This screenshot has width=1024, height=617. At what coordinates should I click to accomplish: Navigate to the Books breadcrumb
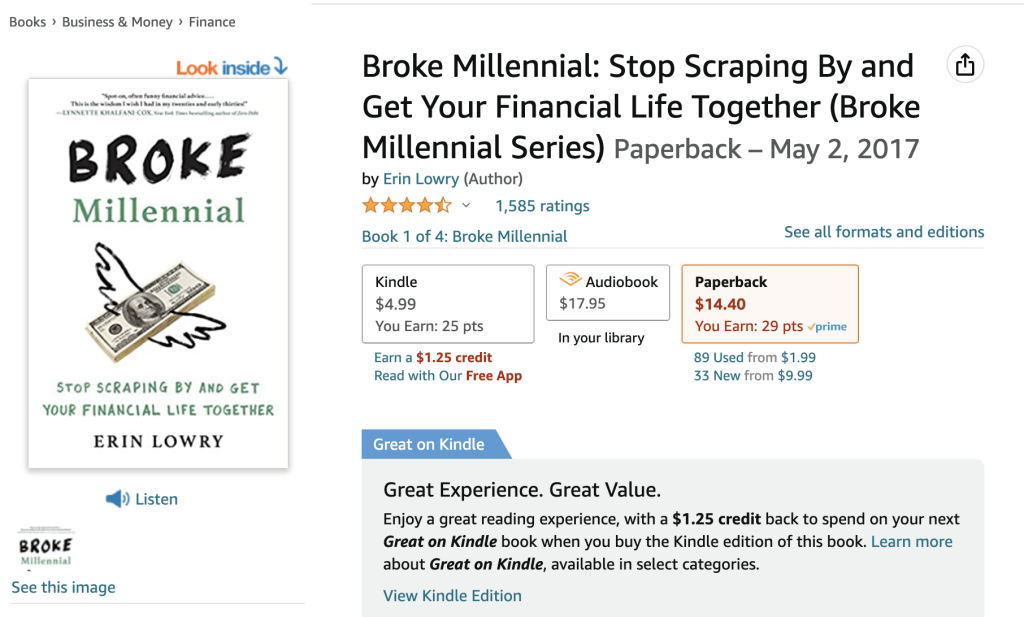27,21
